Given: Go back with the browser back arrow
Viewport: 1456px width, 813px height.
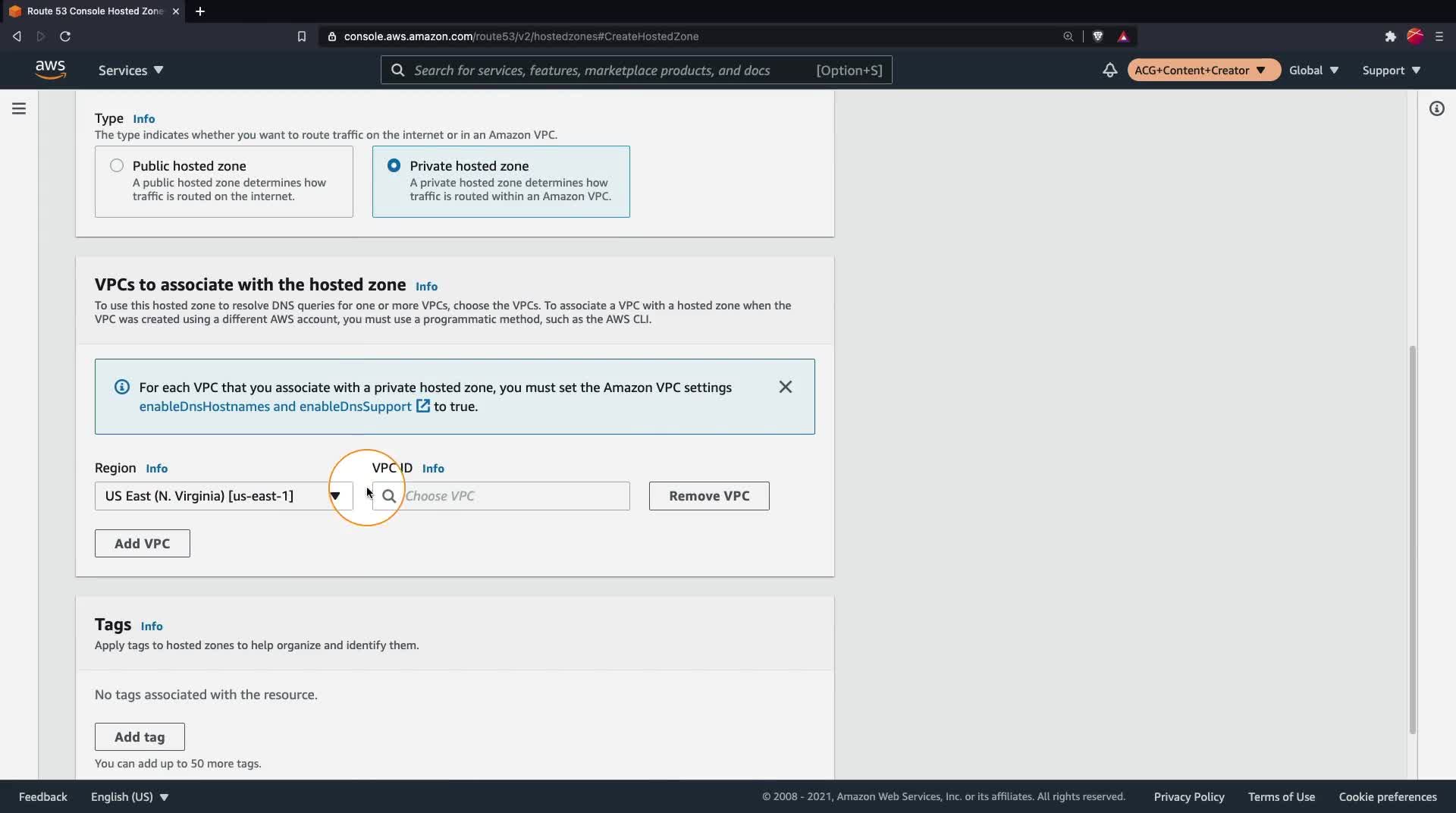Looking at the screenshot, I should [x=17, y=36].
